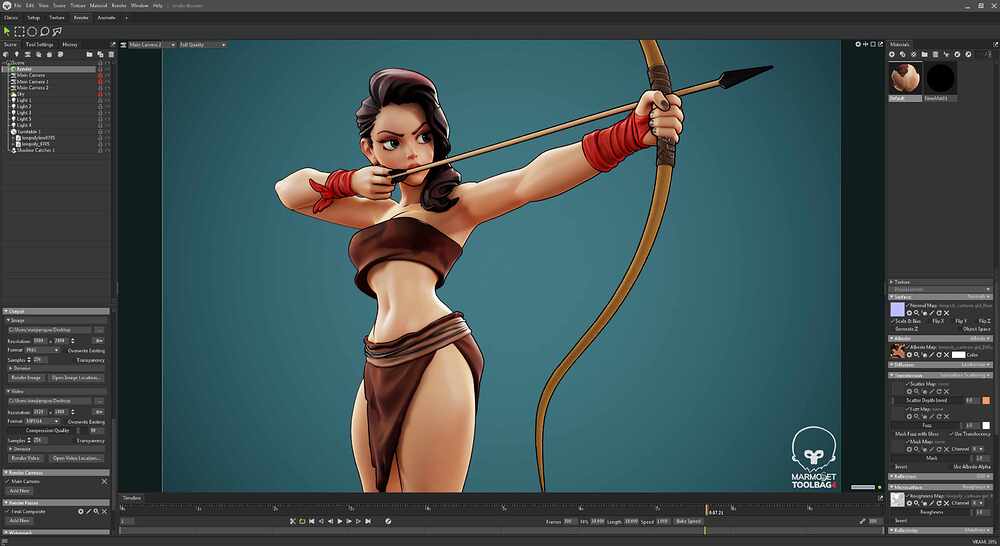The width and height of the screenshot is (1000, 546).
Task: Open the image Format PNG dropdown
Action: (43, 350)
